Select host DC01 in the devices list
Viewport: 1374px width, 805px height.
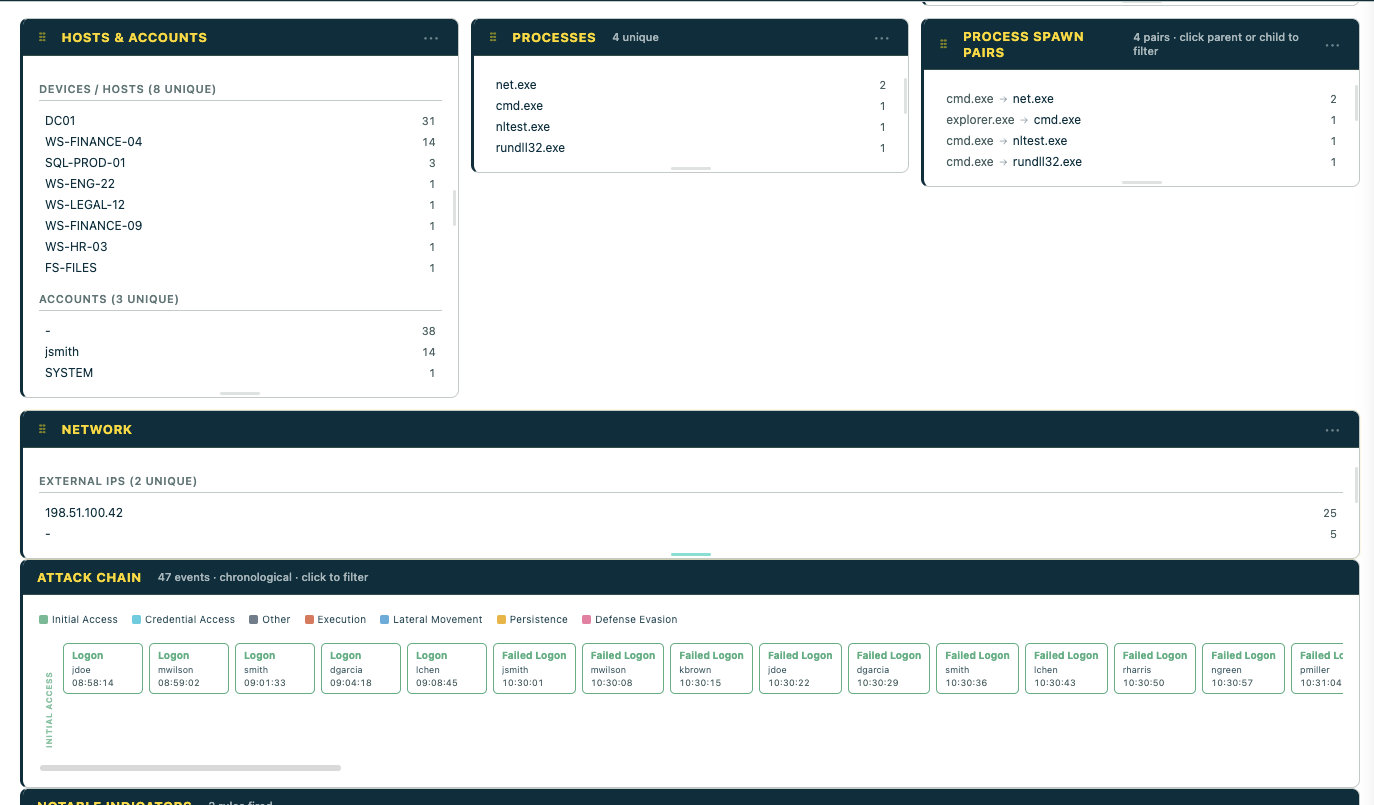pyautogui.click(x=240, y=121)
